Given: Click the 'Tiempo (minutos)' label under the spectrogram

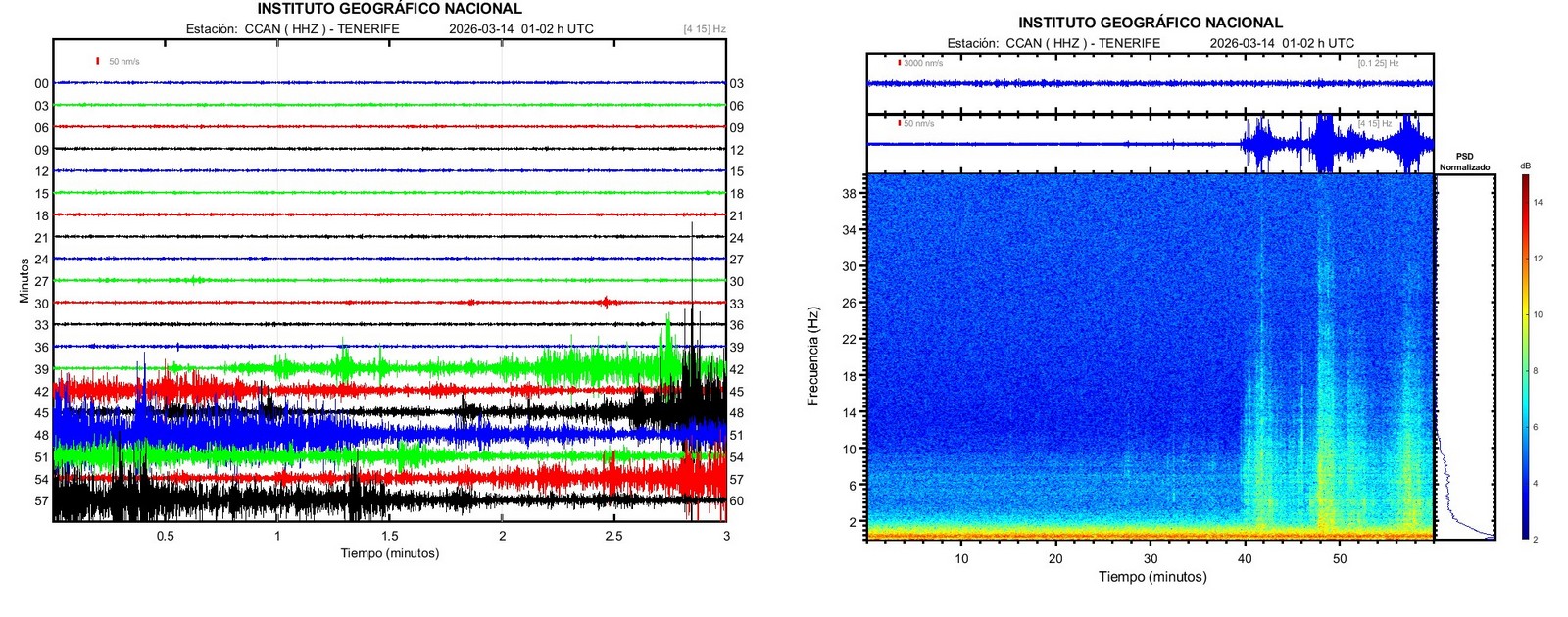Looking at the screenshot, I should point(1151,577).
